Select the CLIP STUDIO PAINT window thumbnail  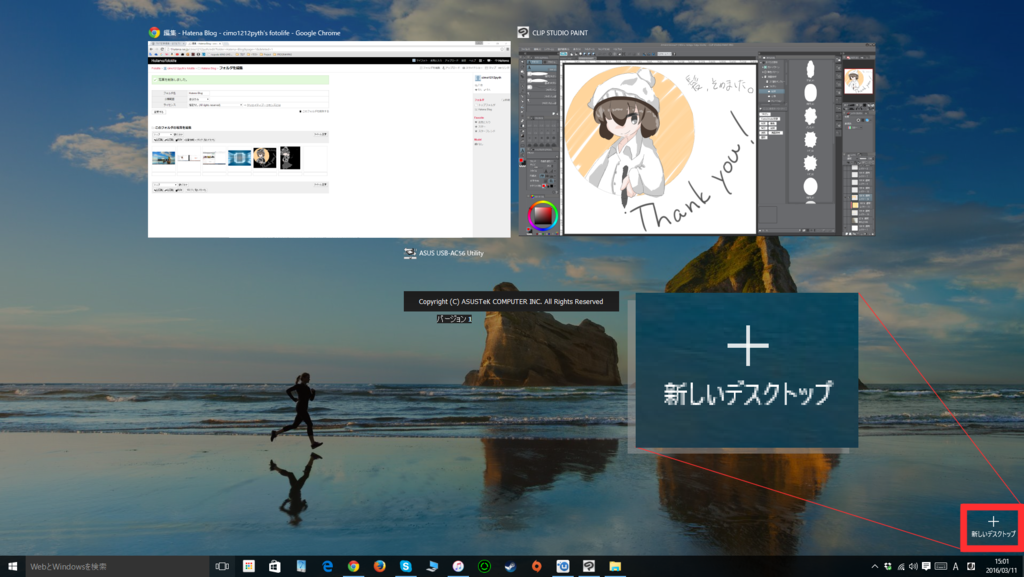point(696,139)
